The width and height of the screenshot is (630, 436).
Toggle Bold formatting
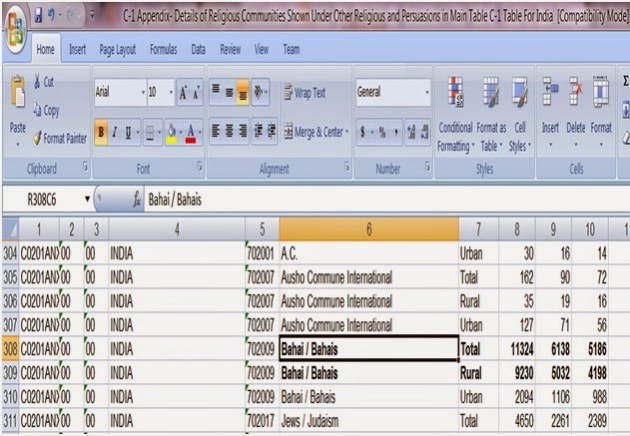click(101, 130)
